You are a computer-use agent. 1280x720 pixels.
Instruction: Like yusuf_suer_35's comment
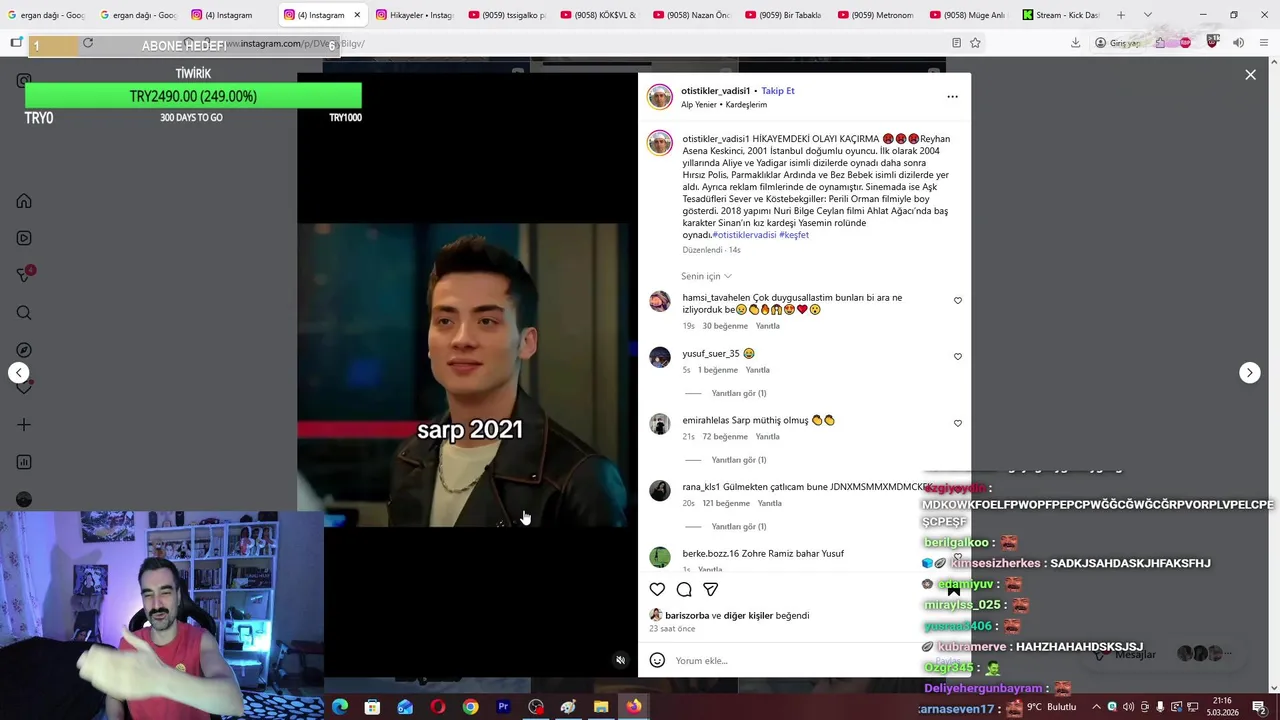click(x=957, y=357)
